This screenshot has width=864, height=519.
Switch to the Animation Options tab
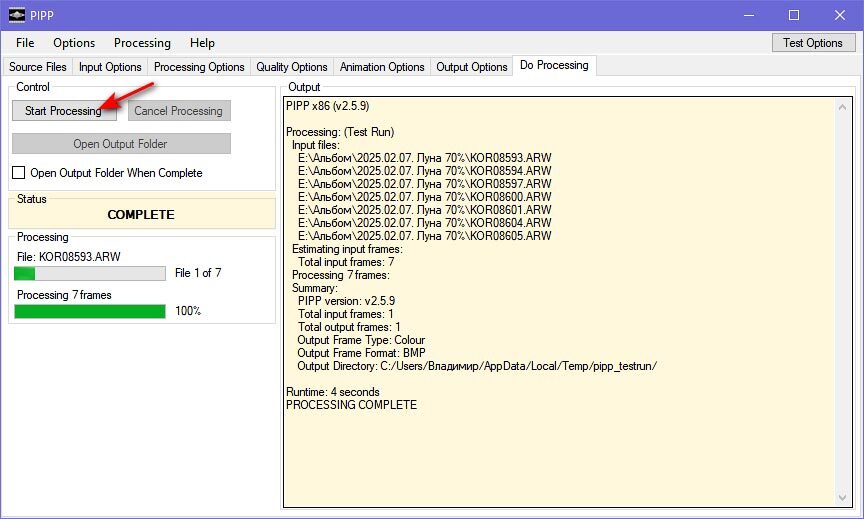point(382,67)
